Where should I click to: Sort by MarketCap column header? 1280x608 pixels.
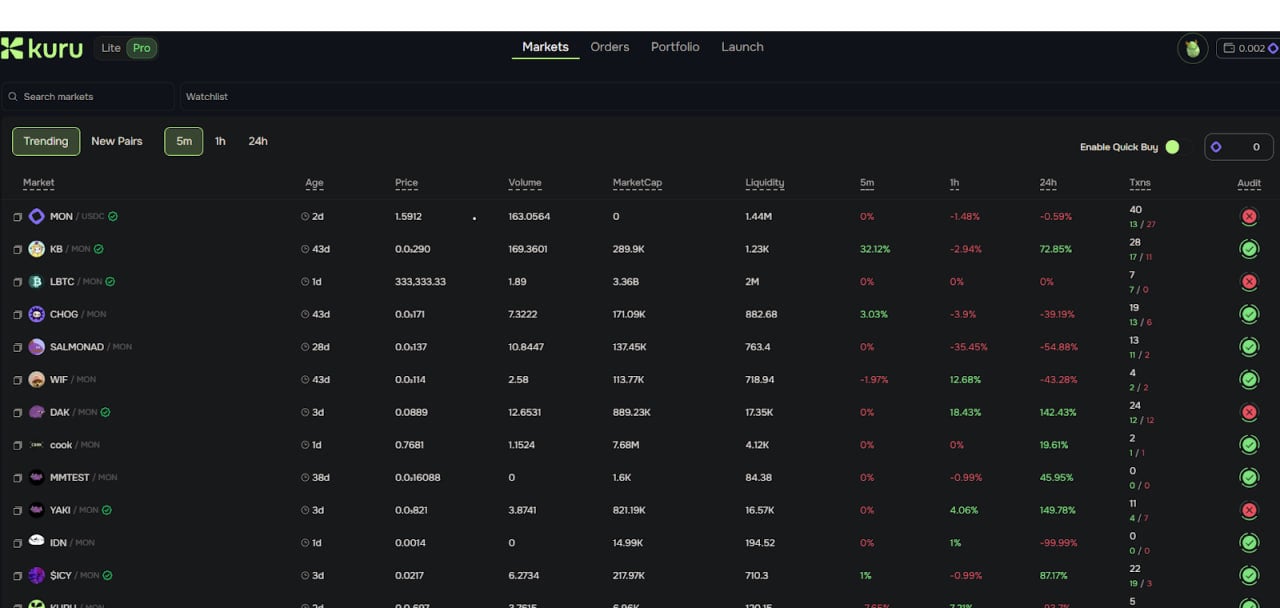coord(637,183)
